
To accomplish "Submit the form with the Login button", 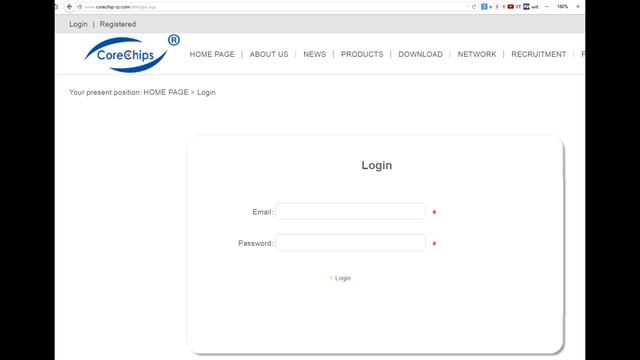I will click(340, 278).
